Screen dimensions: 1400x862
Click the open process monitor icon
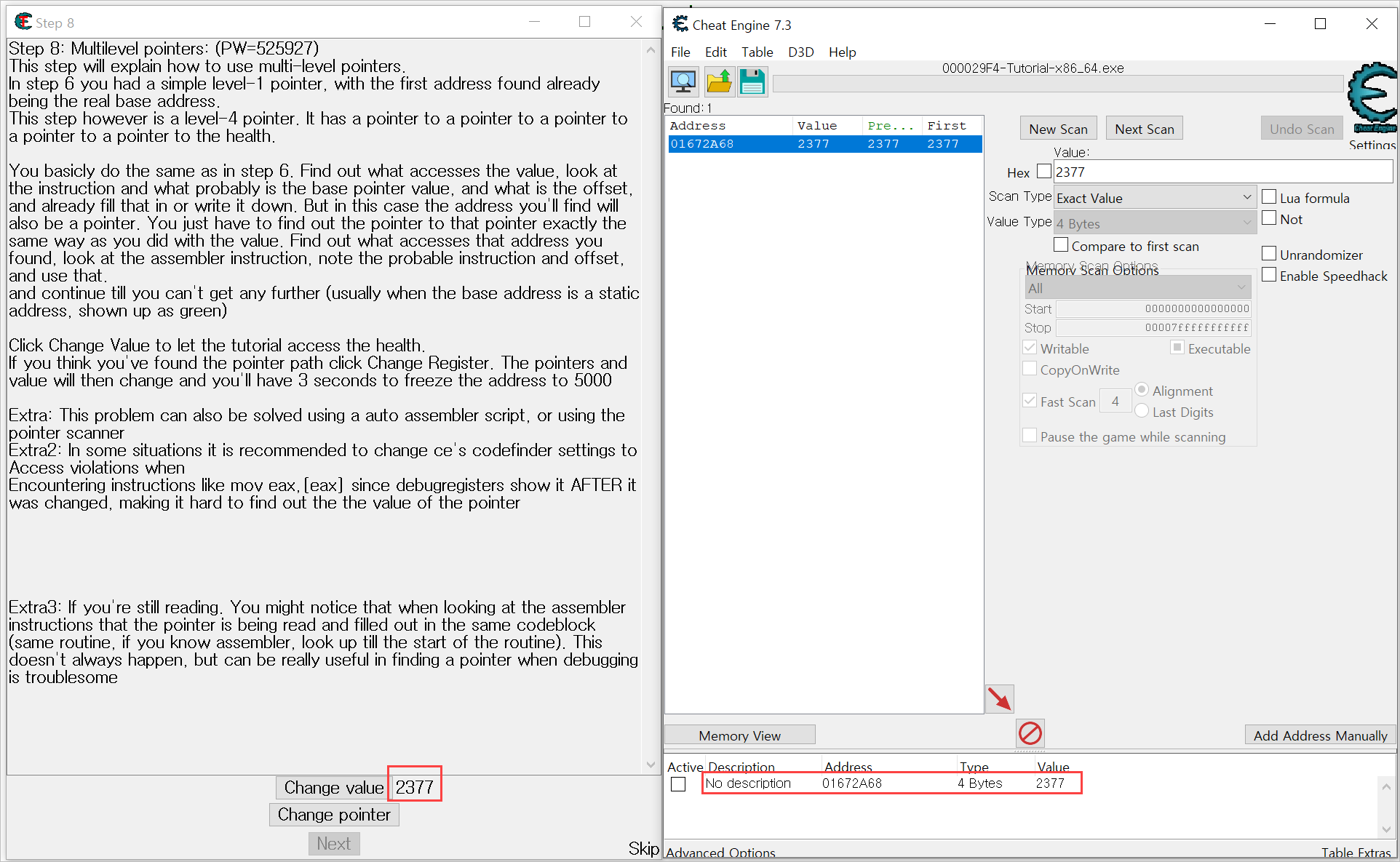point(683,81)
